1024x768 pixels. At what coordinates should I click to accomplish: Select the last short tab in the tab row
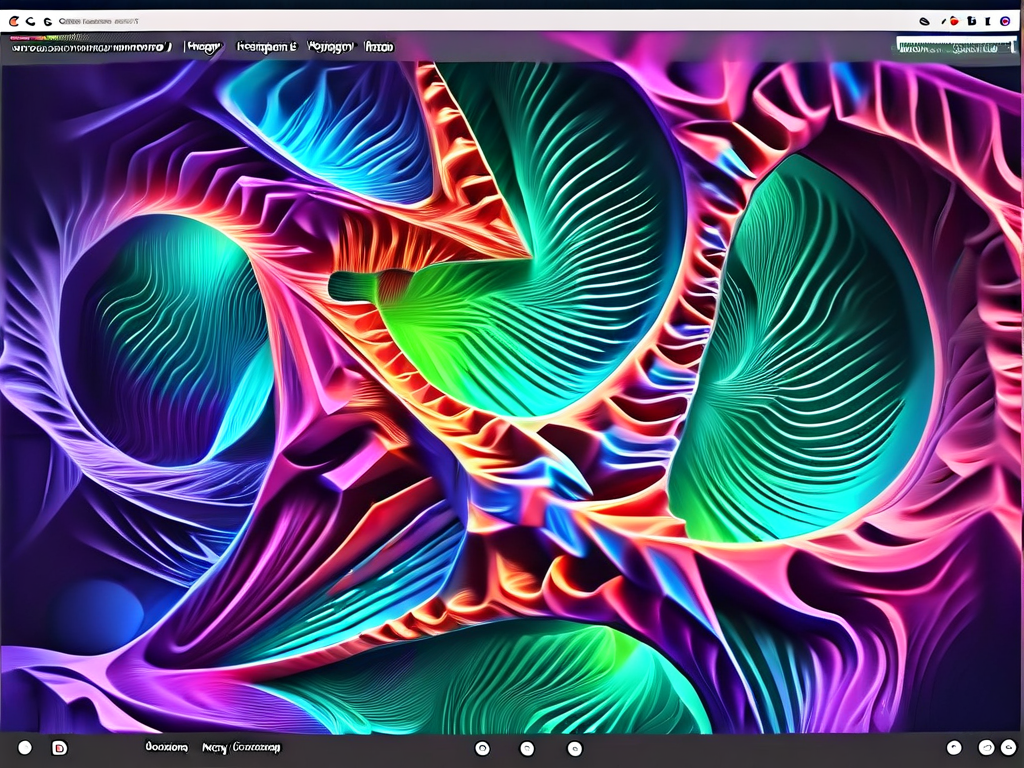(379, 46)
